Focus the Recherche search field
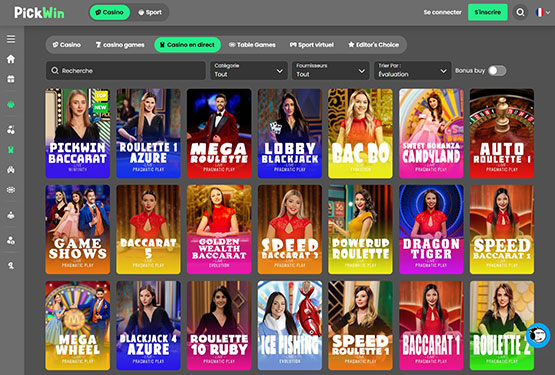The width and height of the screenshot is (555, 375). 126,70
